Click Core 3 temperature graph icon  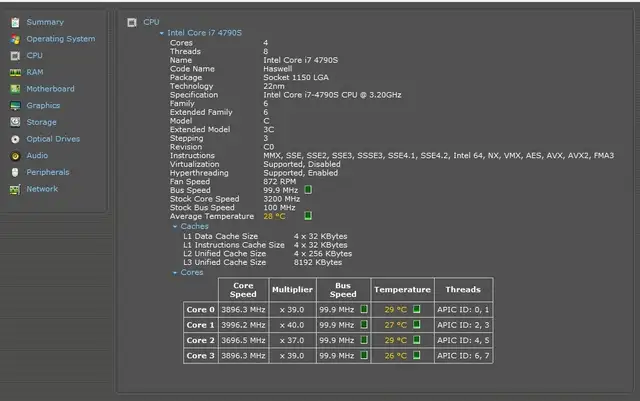tap(417, 355)
